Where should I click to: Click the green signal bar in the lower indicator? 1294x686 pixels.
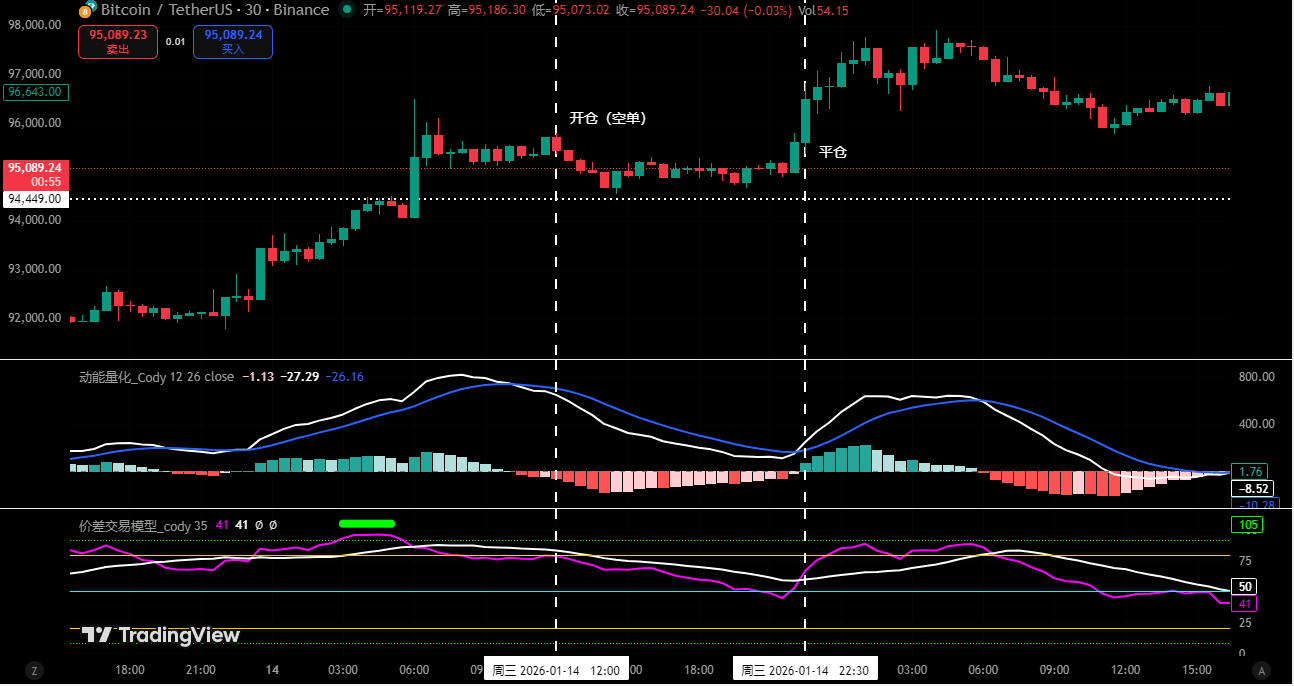[367, 523]
